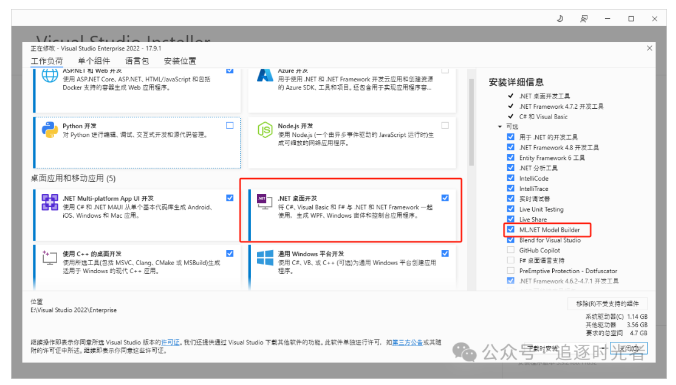Switch to the 安装位置 tab
The height and width of the screenshot is (385, 676).
(x=180, y=61)
